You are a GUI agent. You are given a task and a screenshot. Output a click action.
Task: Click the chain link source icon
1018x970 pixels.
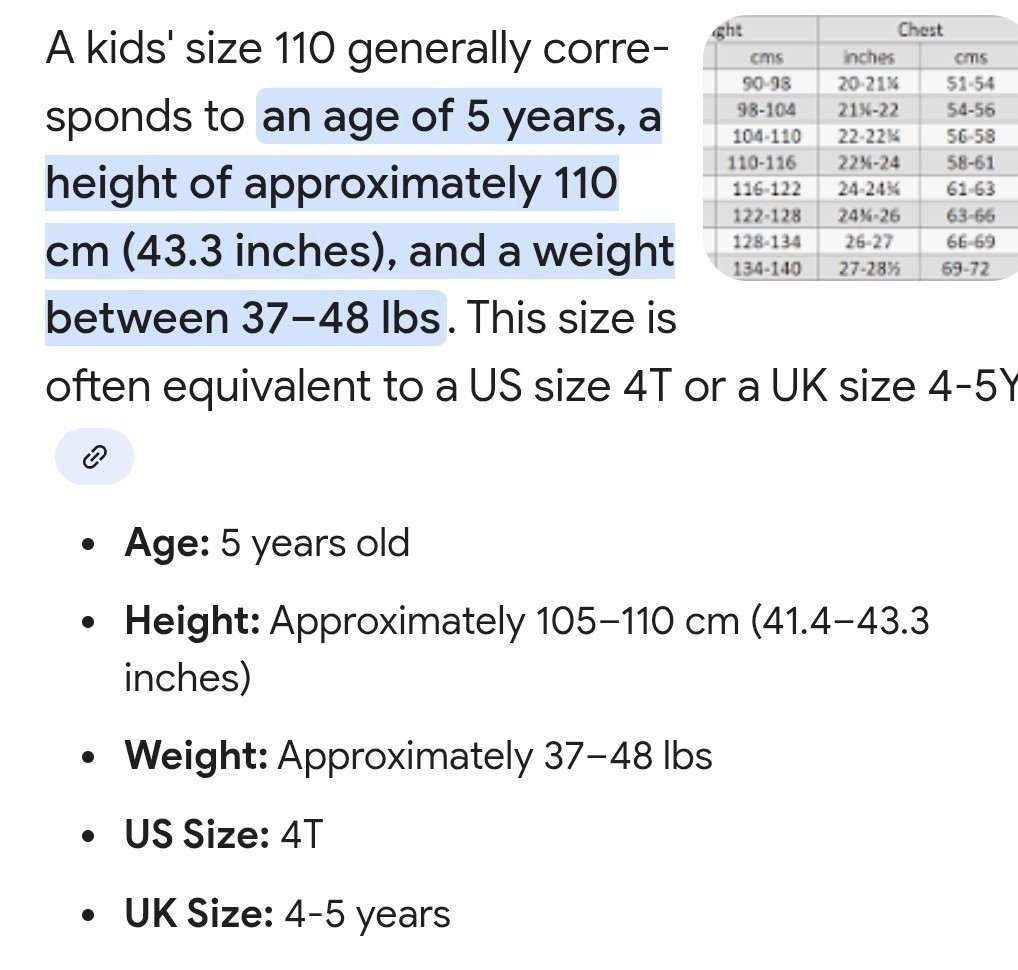point(94,457)
